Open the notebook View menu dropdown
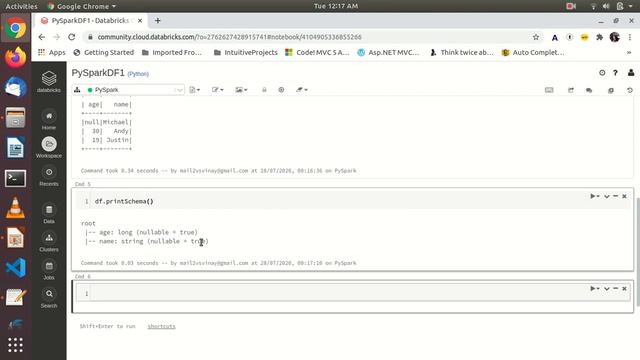The width and height of the screenshot is (640, 360). click(241, 90)
